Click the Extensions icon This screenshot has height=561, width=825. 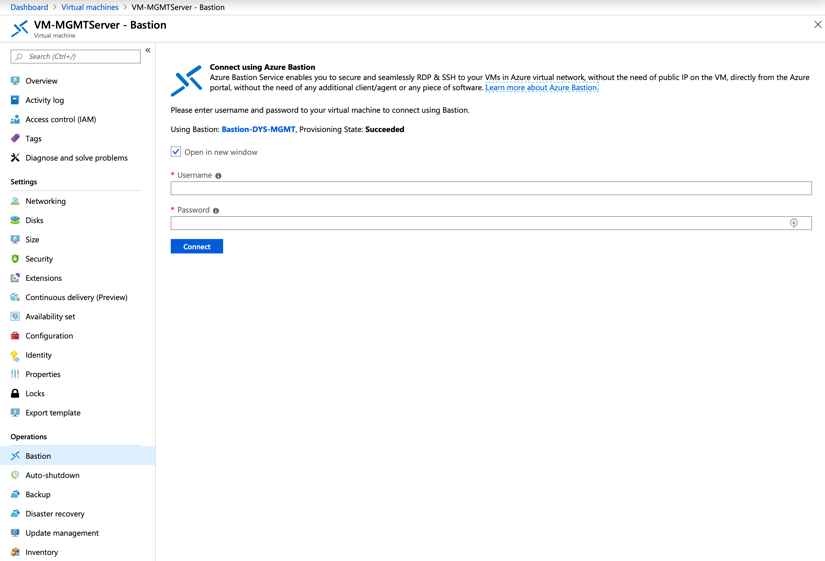tap(15, 278)
